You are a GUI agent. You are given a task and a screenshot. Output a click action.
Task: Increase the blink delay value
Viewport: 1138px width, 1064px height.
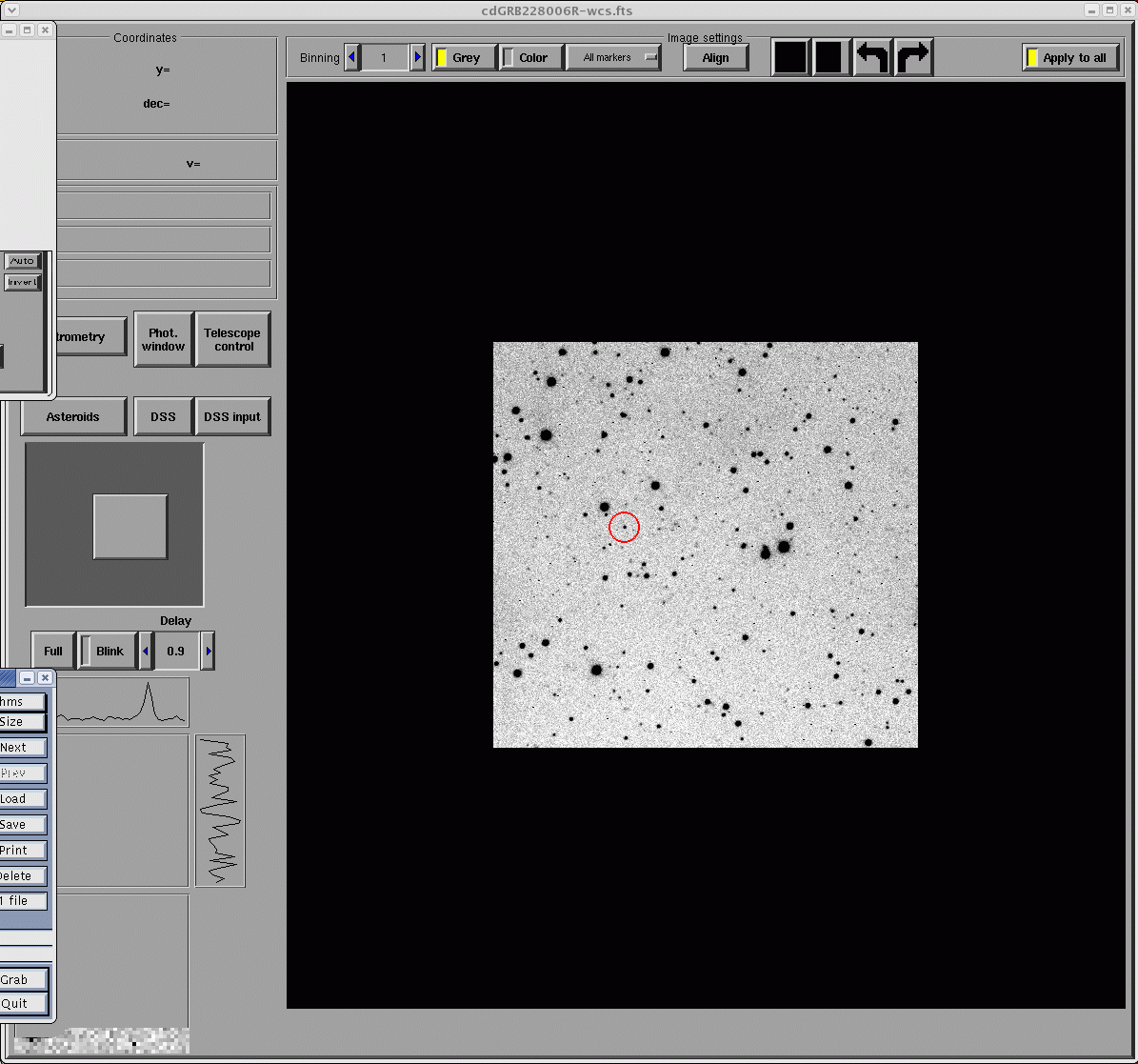click(208, 651)
